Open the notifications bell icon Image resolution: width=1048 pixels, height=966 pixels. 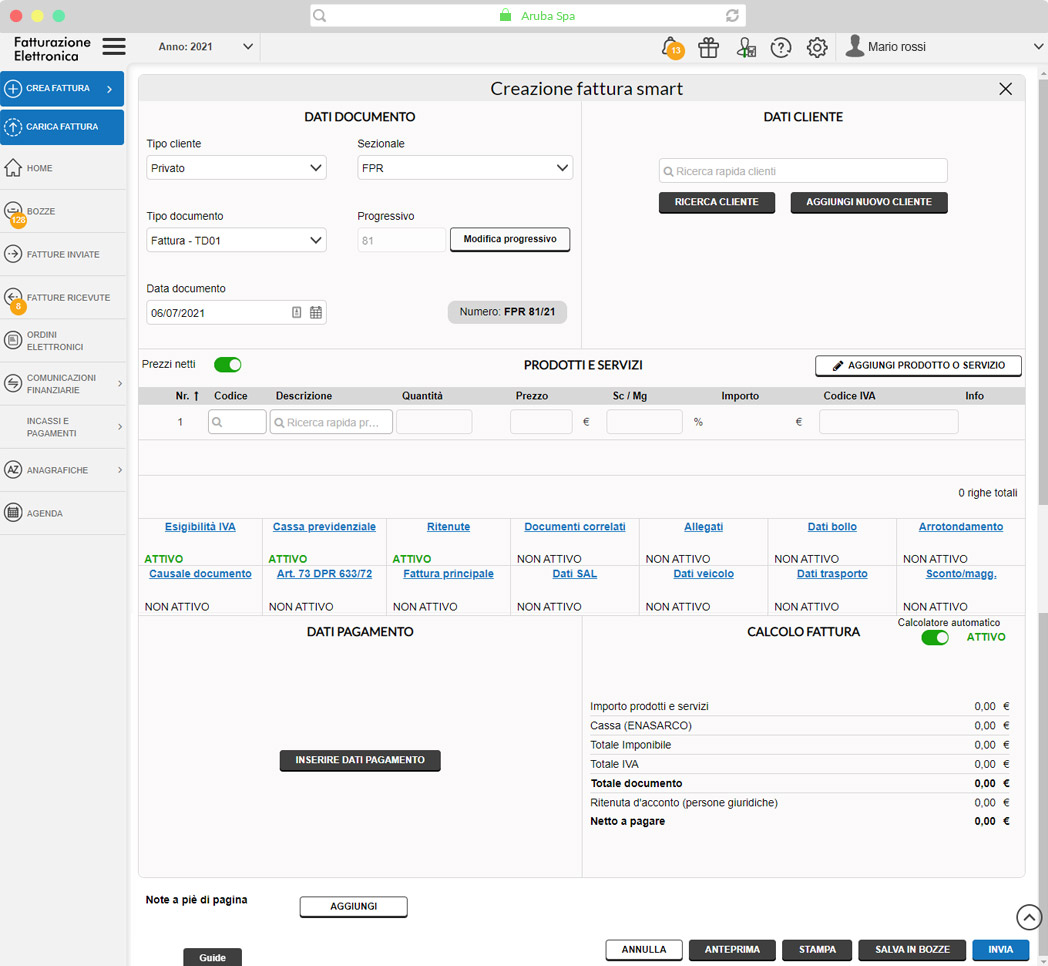(670, 47)
